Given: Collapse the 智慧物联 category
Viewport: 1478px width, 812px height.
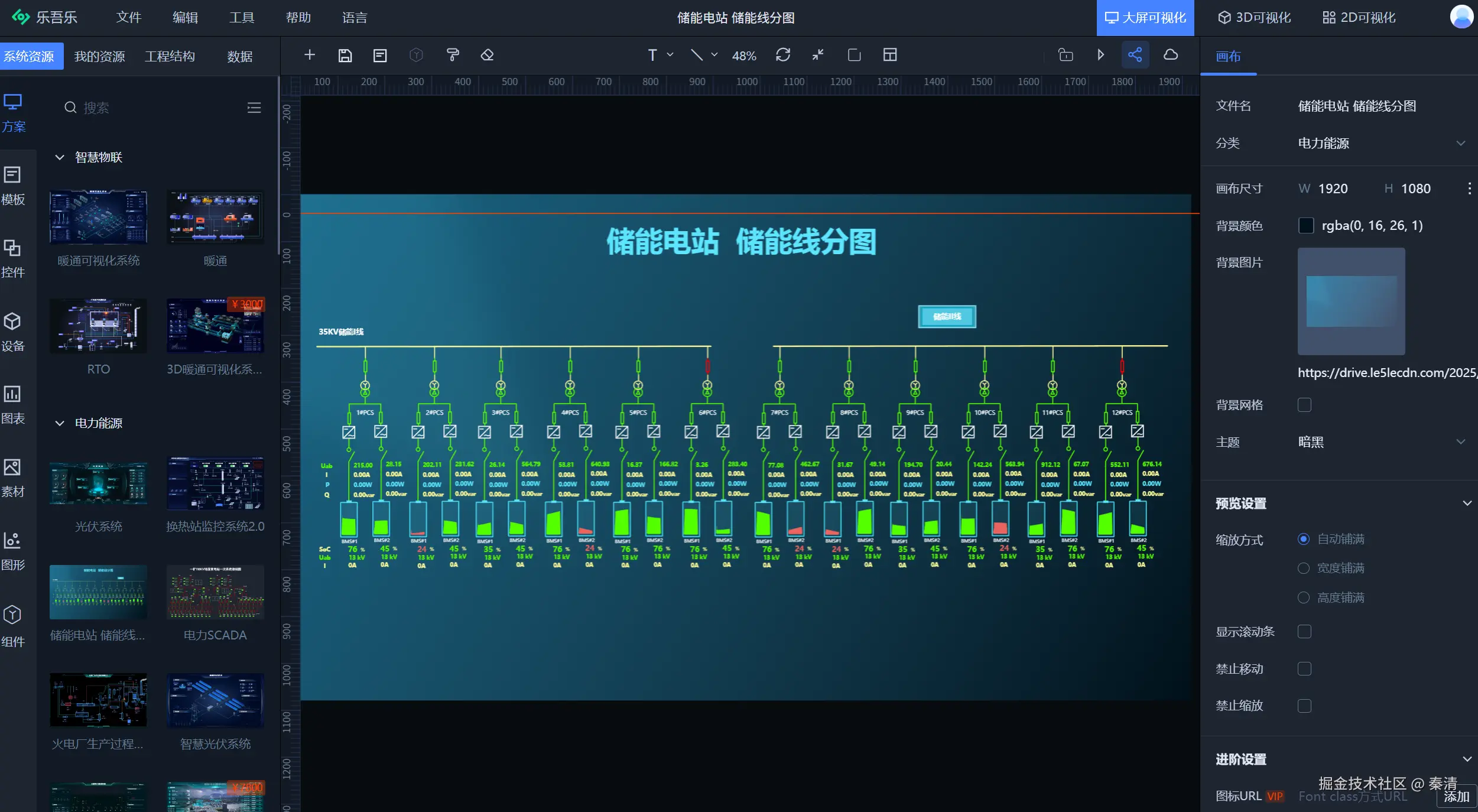Looking at the screenshot, I should [60, 157].
